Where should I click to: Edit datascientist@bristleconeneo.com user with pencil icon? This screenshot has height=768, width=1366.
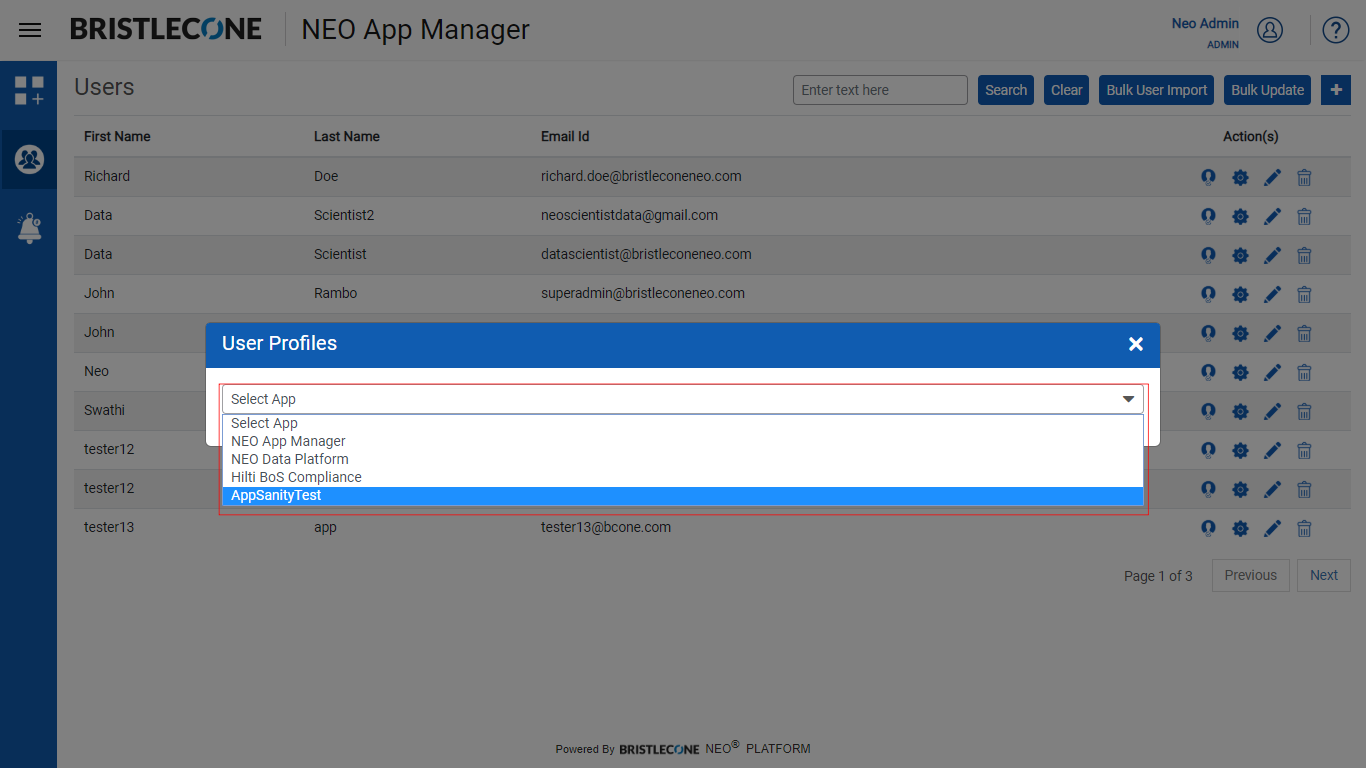[x=1272, y=255]
